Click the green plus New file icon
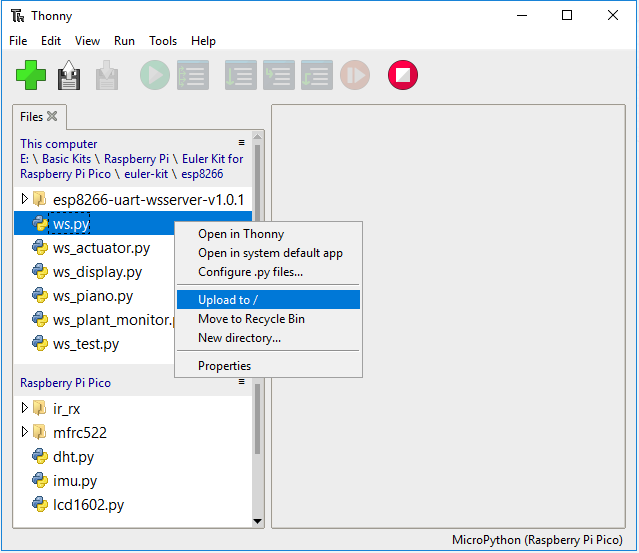This screenshot has width=639, height=553. coord(31,75)
